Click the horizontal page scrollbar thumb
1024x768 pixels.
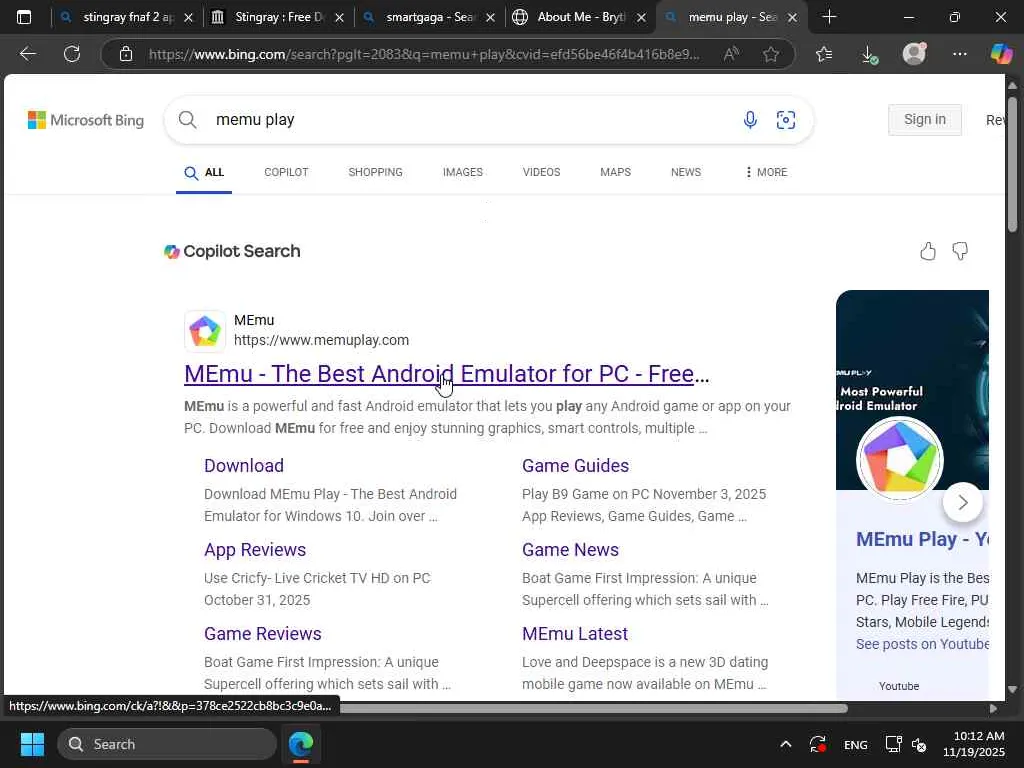(593, 709)
